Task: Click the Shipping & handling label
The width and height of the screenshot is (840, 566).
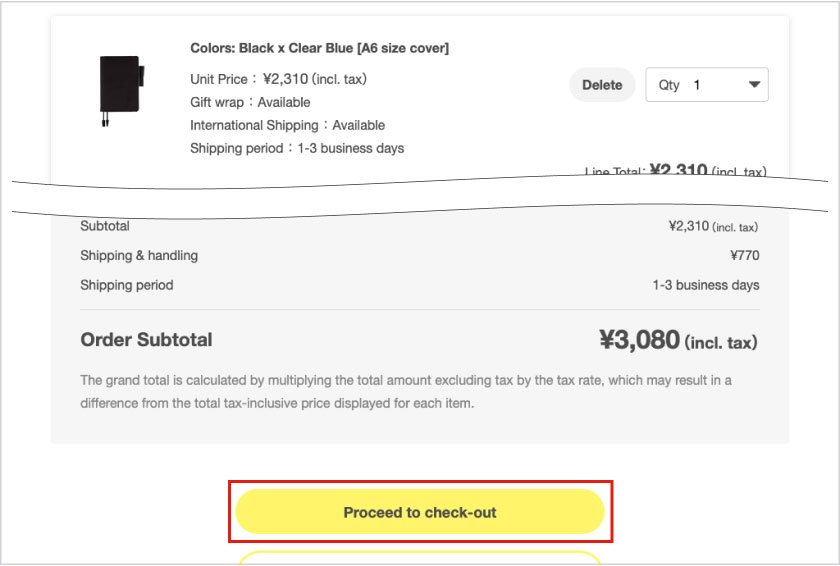Action: [x=139, y=255]
